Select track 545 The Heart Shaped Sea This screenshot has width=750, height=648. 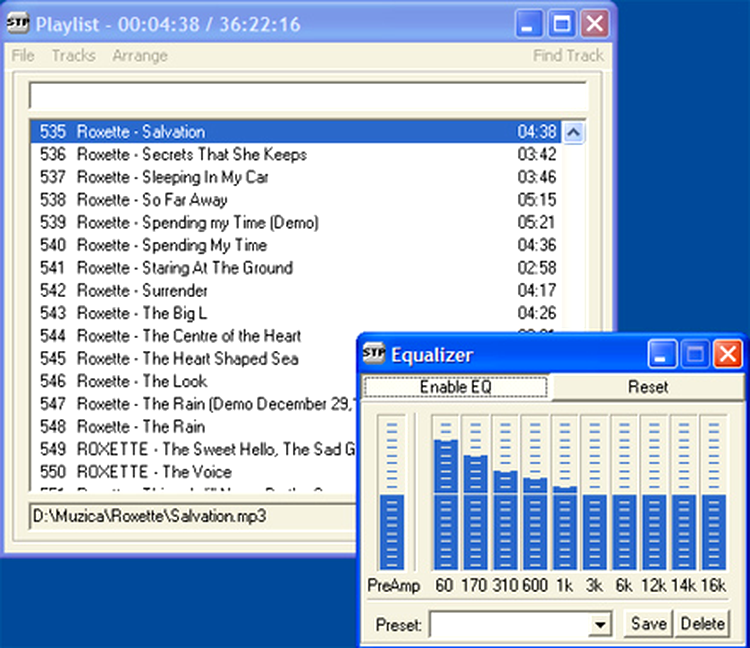coord(194,358)
